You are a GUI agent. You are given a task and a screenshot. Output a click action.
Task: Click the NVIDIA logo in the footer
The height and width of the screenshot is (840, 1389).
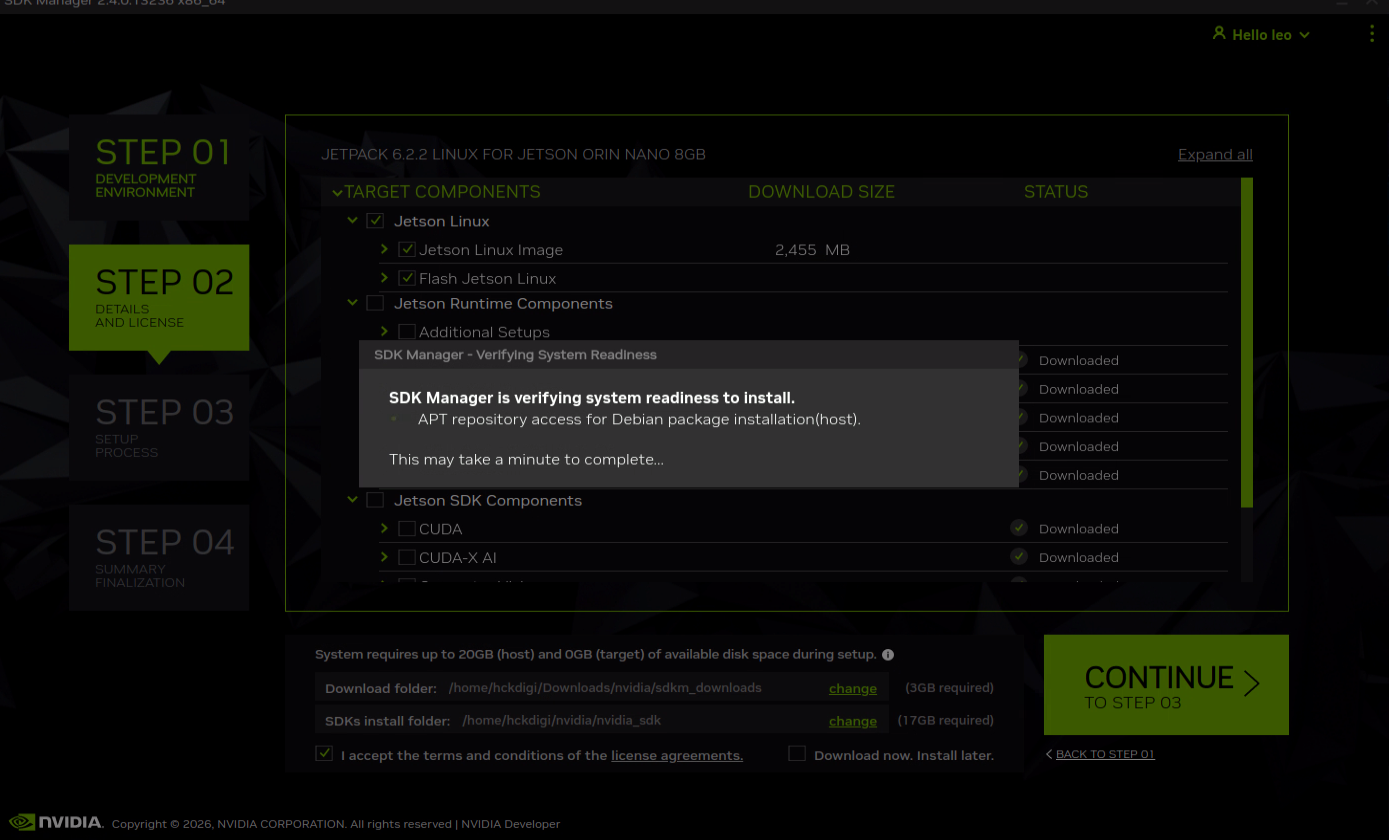(56, 822)
